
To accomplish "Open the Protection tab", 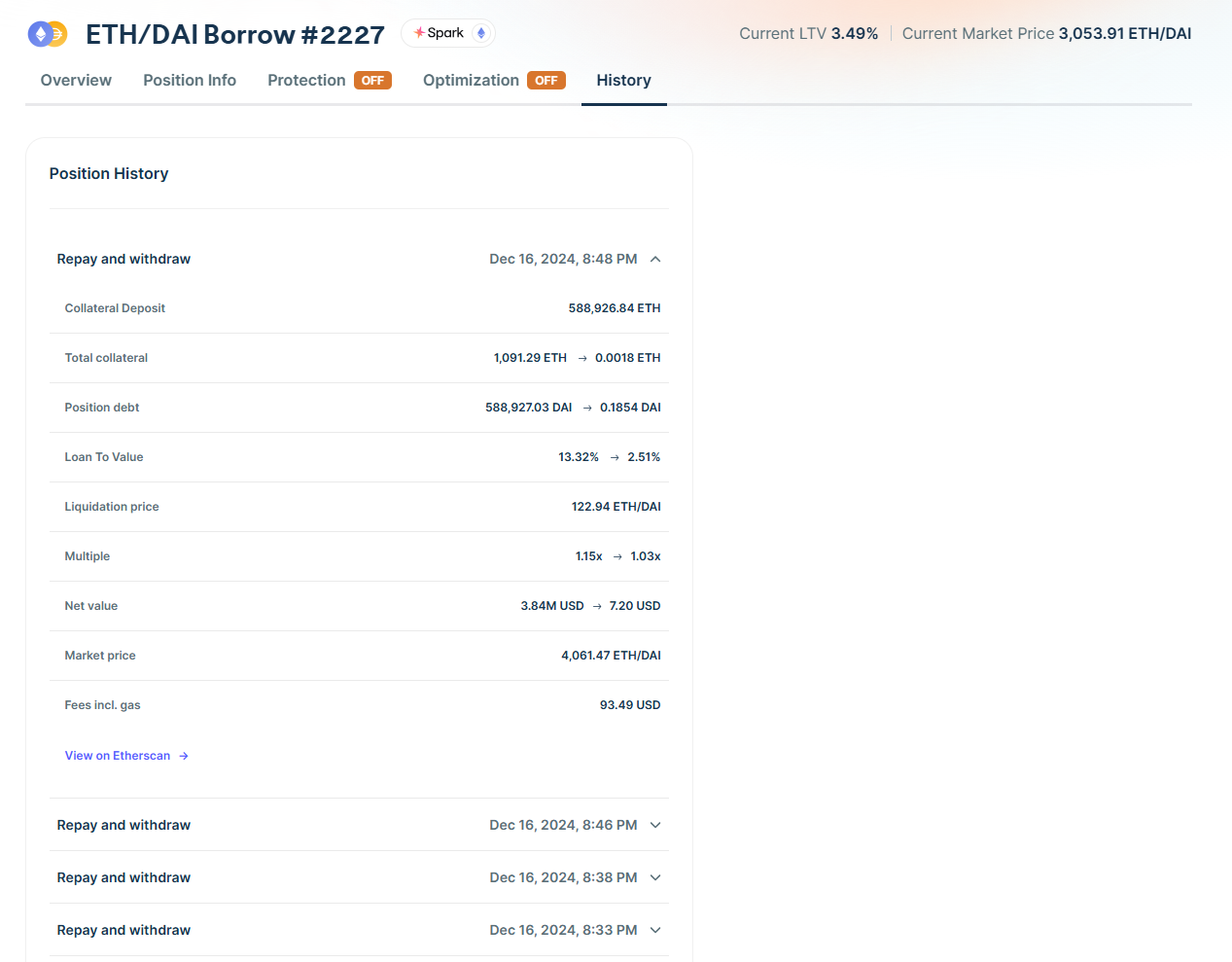I will (306, 81).
